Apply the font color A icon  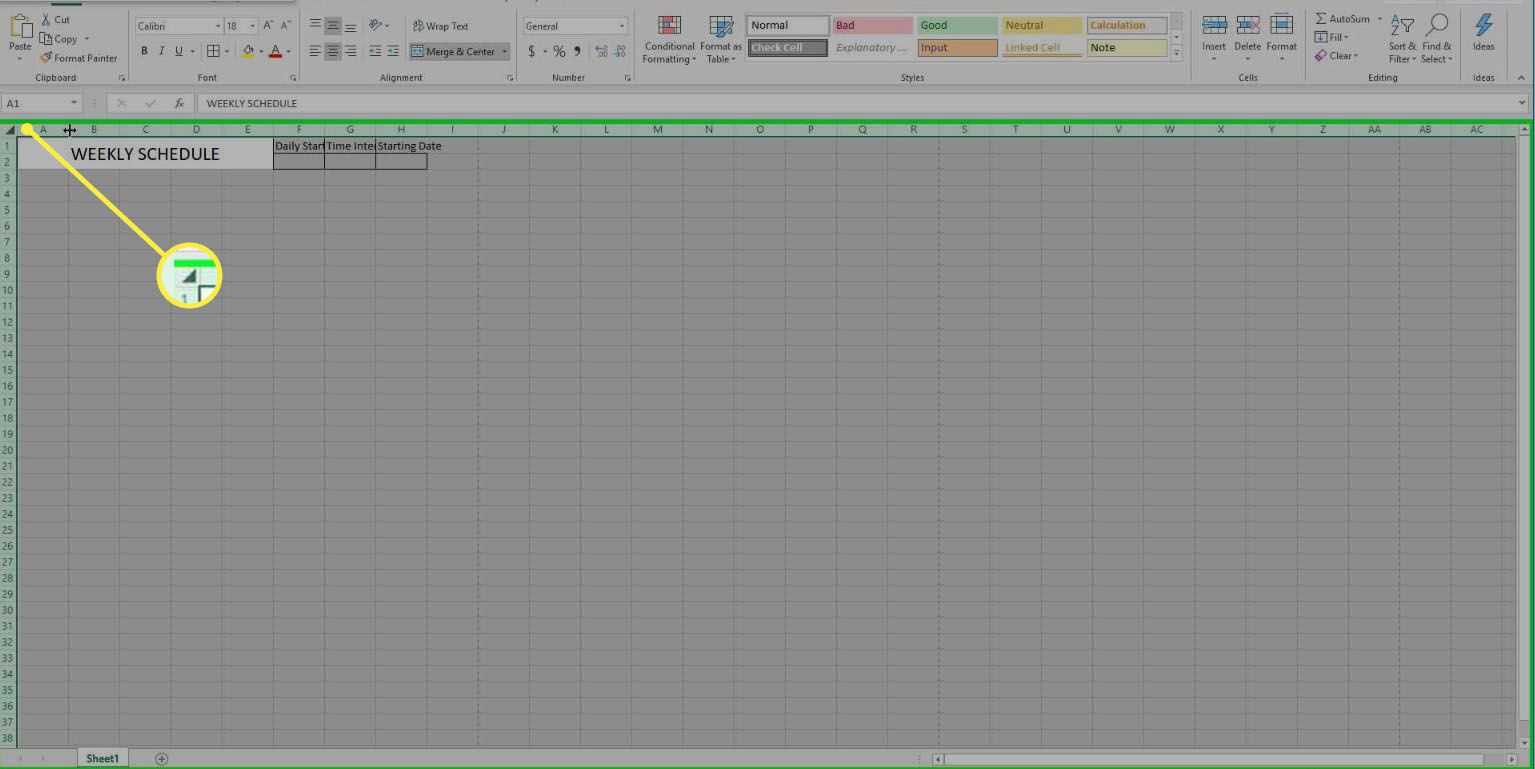[x=276, y=51]
